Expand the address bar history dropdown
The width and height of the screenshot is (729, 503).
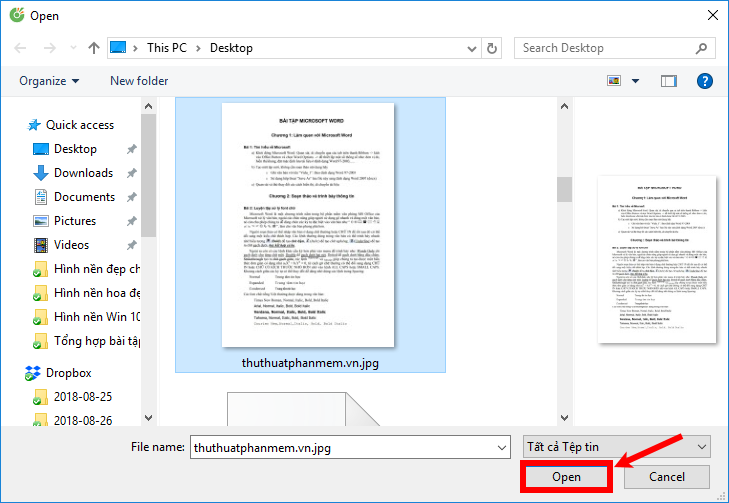[471, 48]
